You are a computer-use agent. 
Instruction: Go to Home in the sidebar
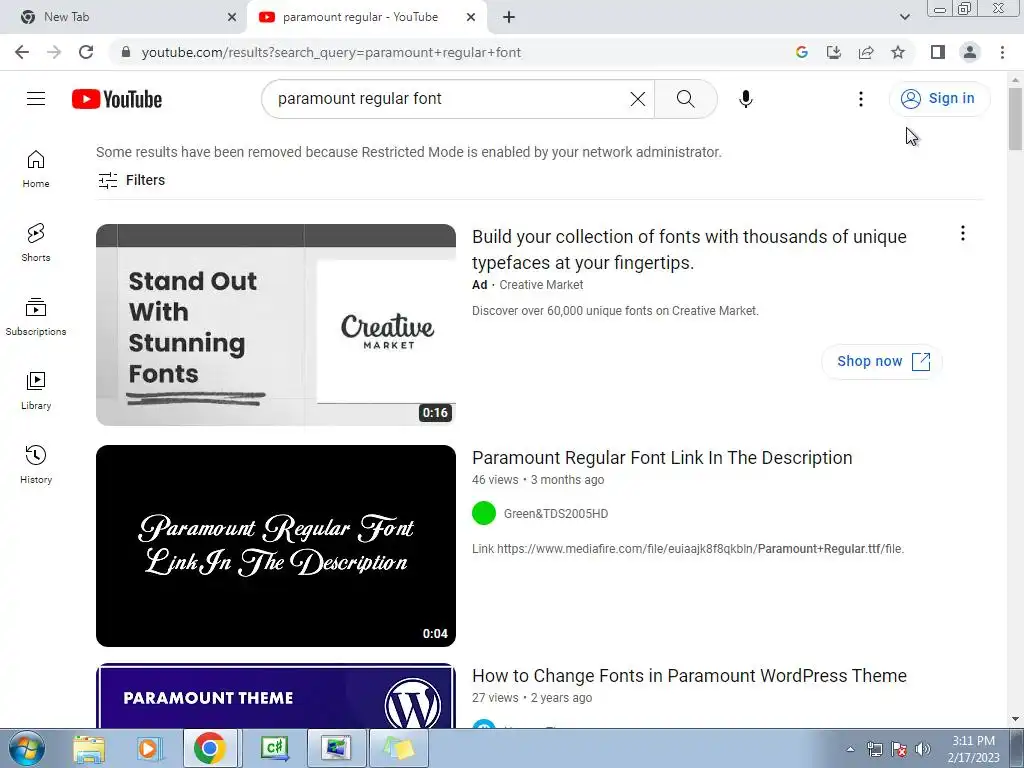tap(36, 168)
